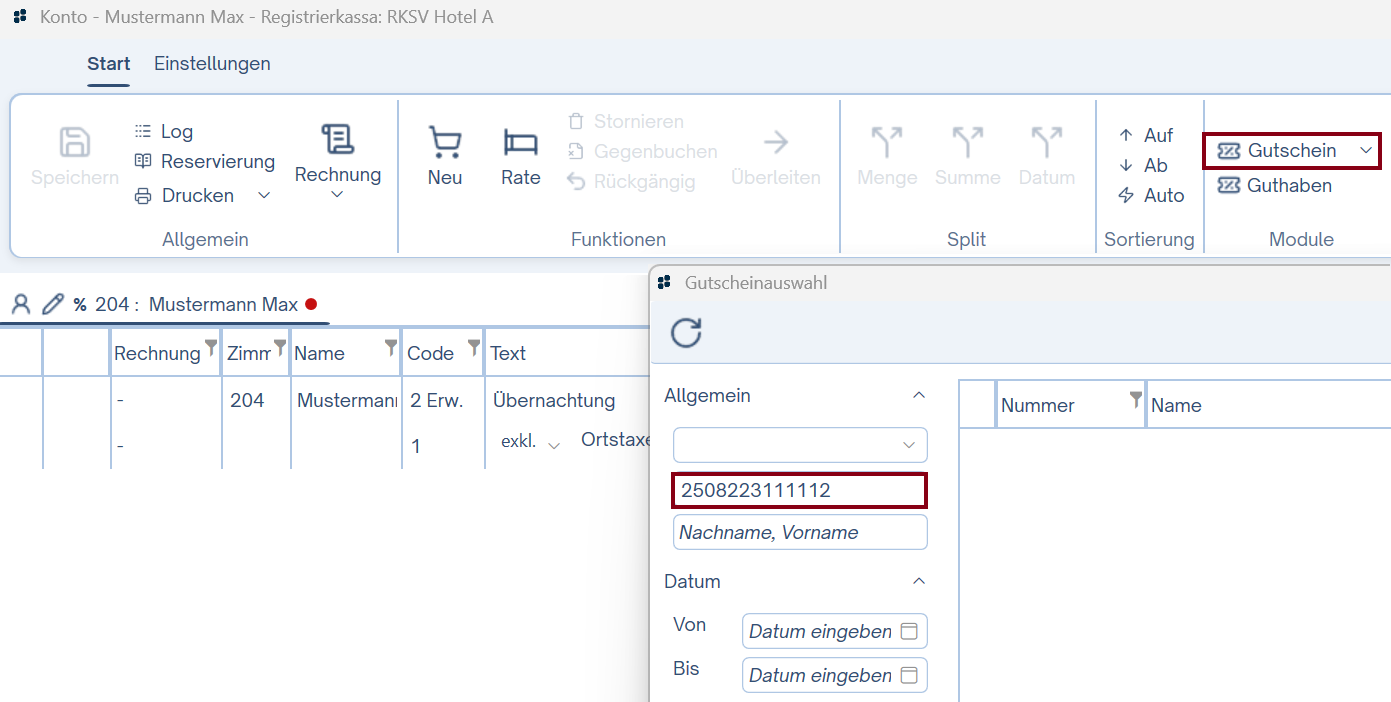Click the refresh icon in Gutscheinauswahl
Viewport: 1391px width, 702px height.
tap(686, 332)
